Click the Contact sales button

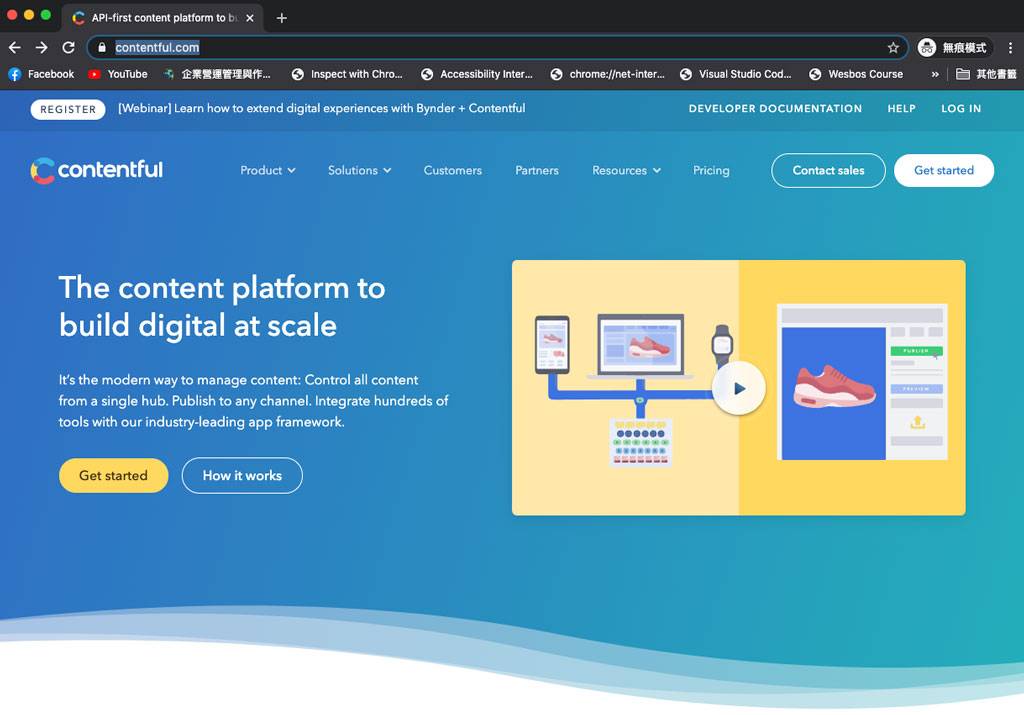828,170
